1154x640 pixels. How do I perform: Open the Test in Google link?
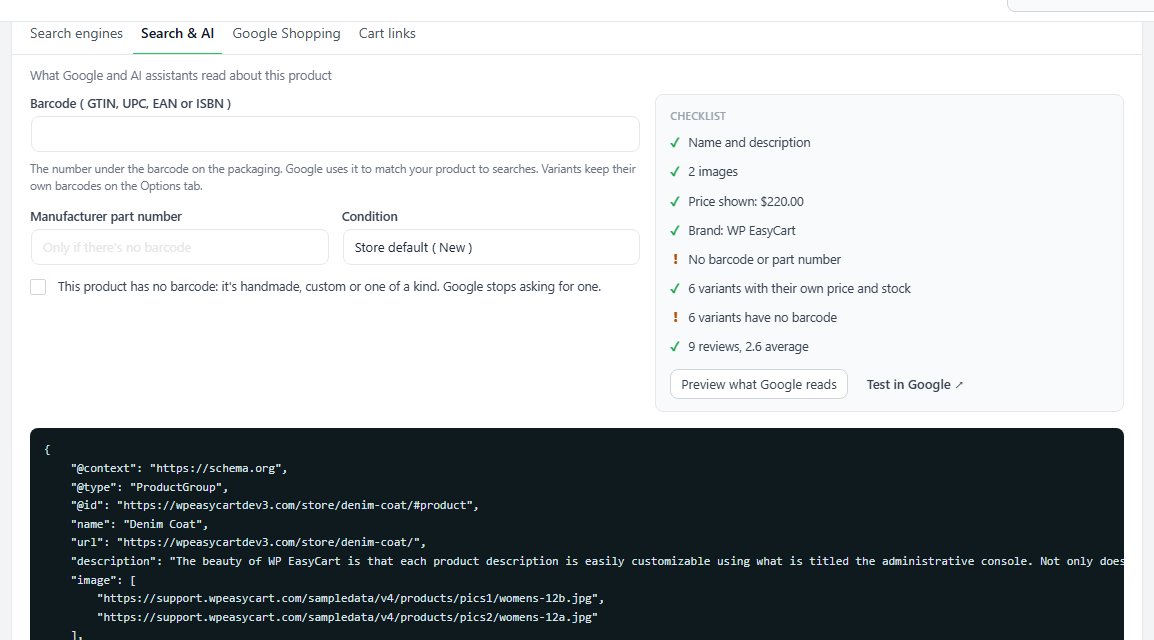point(915,384)
